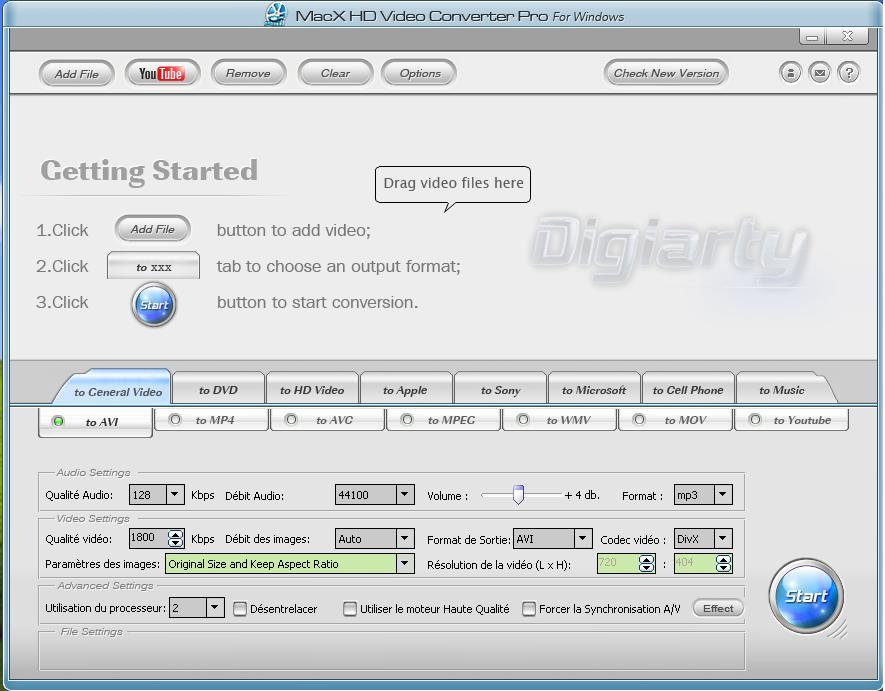Image resolution: width=885 pixels, height=691 pixels.
Task: Select the to MPEG radio option
Action: 406,420
